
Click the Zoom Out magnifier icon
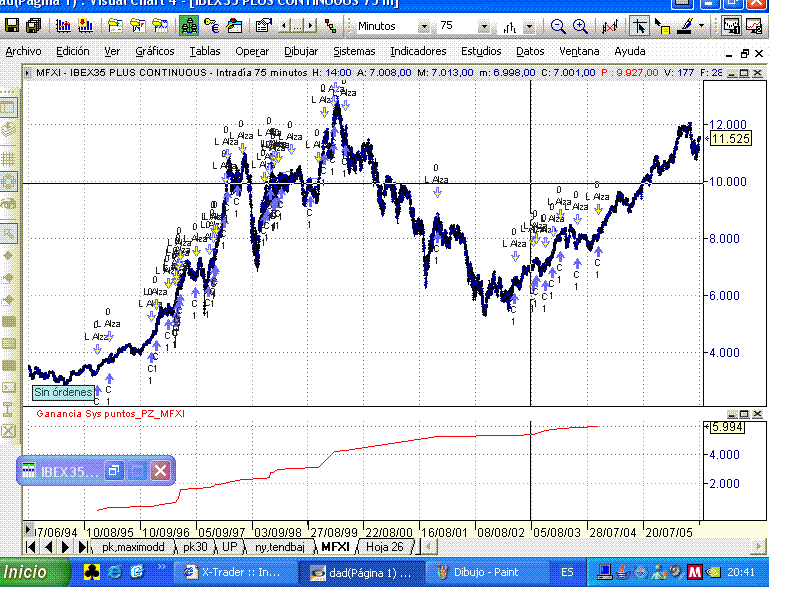click(558, 26)
